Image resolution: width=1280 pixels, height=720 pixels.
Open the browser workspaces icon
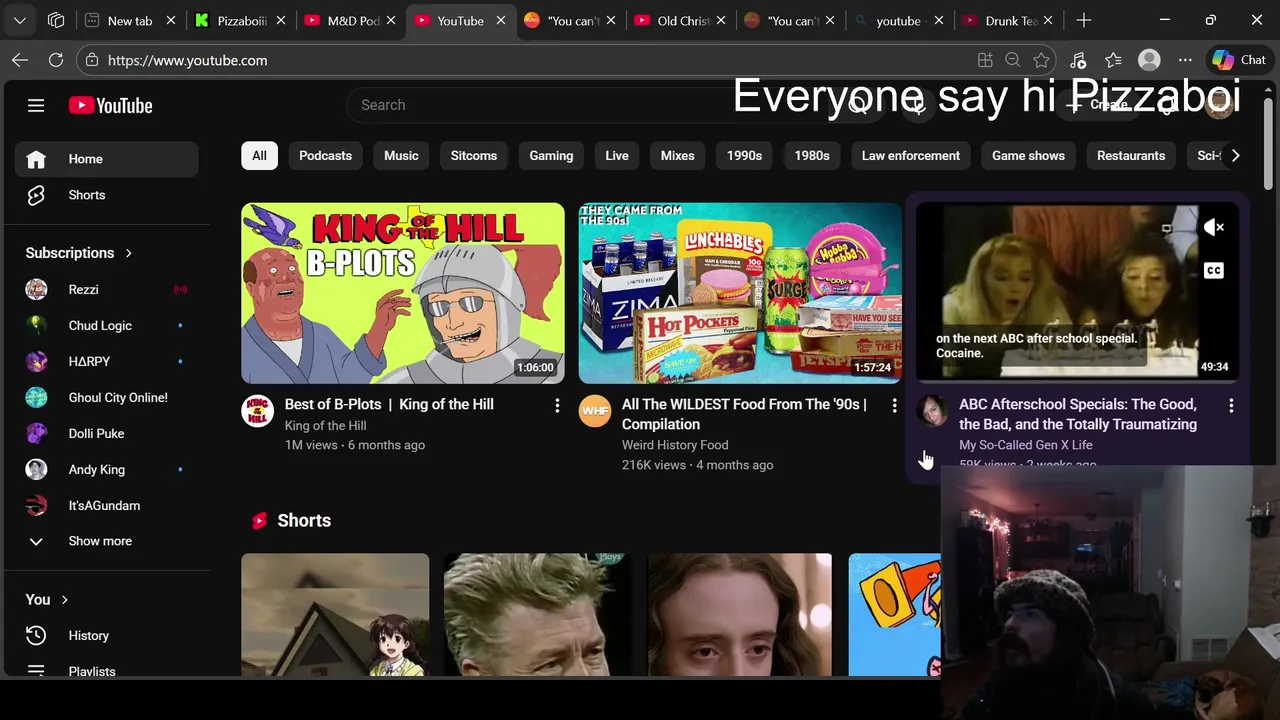coord(56,20)
